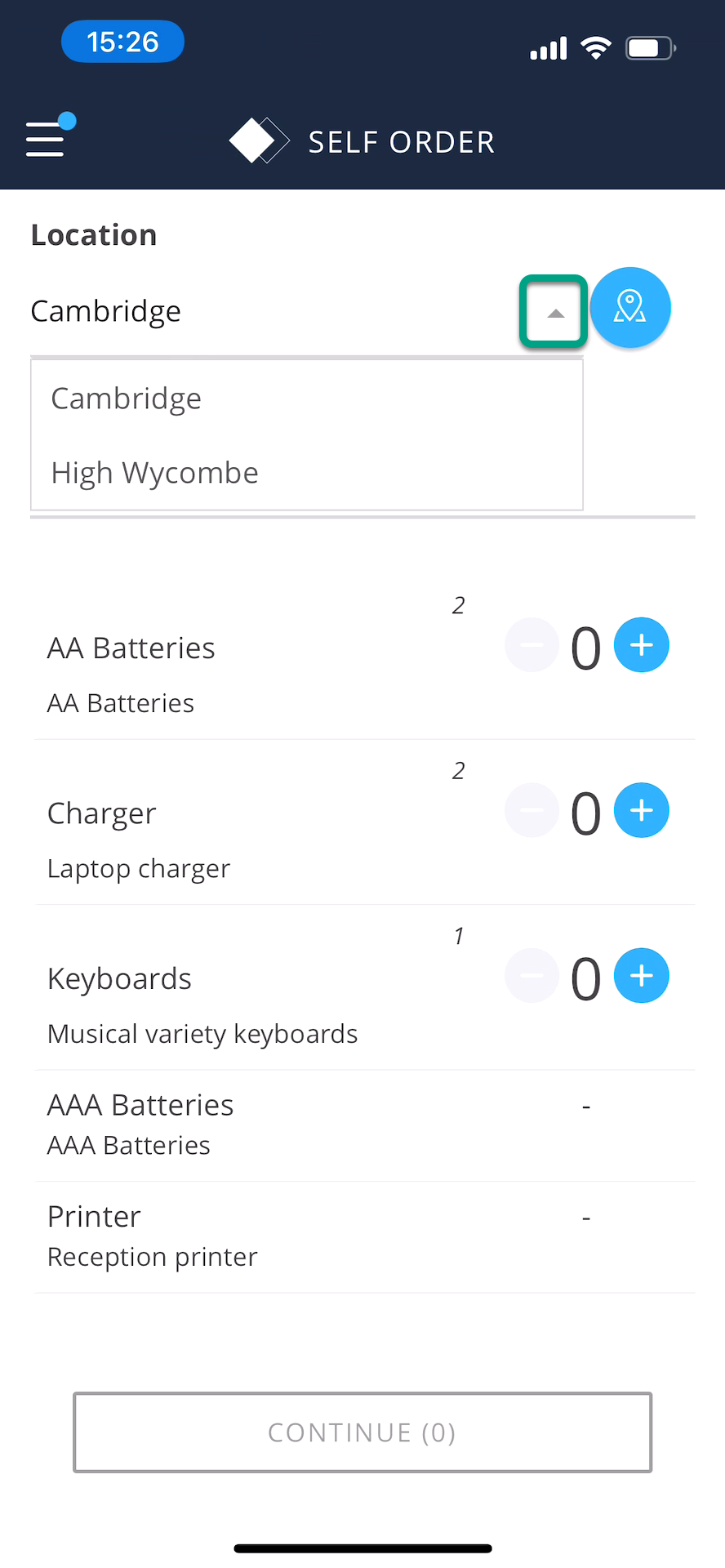This screenshot has height=1568, width=725.
Task: Add one Charger using plus button
Action: pos(641,810)
